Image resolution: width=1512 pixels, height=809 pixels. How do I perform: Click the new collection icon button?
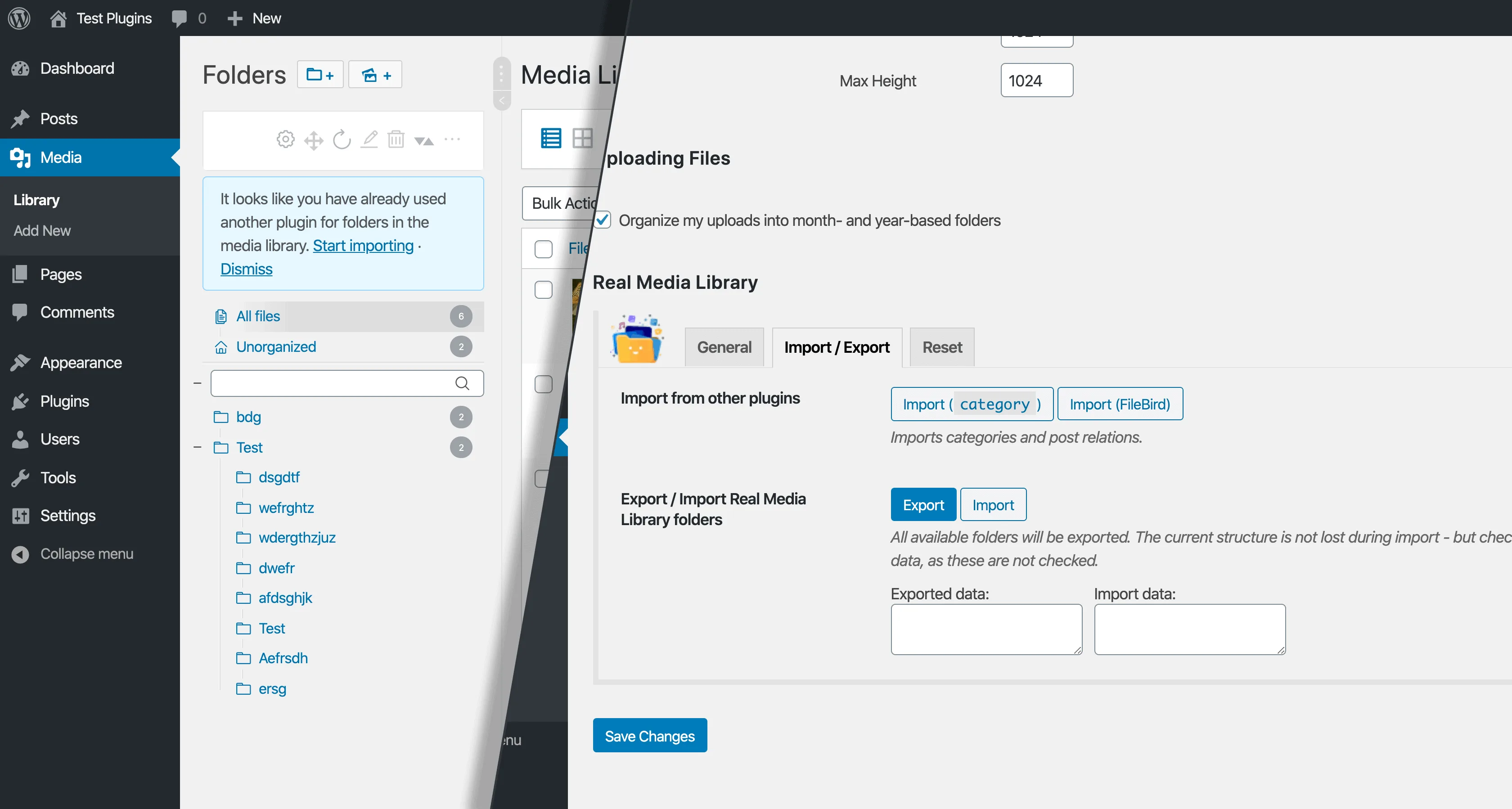coord(375,75)
